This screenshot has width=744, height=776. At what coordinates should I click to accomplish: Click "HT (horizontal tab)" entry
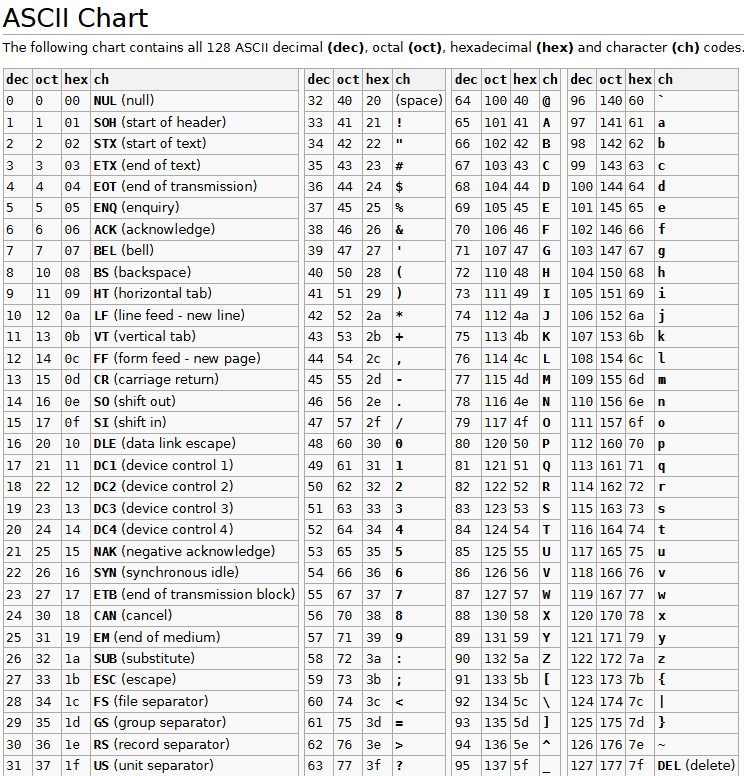(195, 294)
